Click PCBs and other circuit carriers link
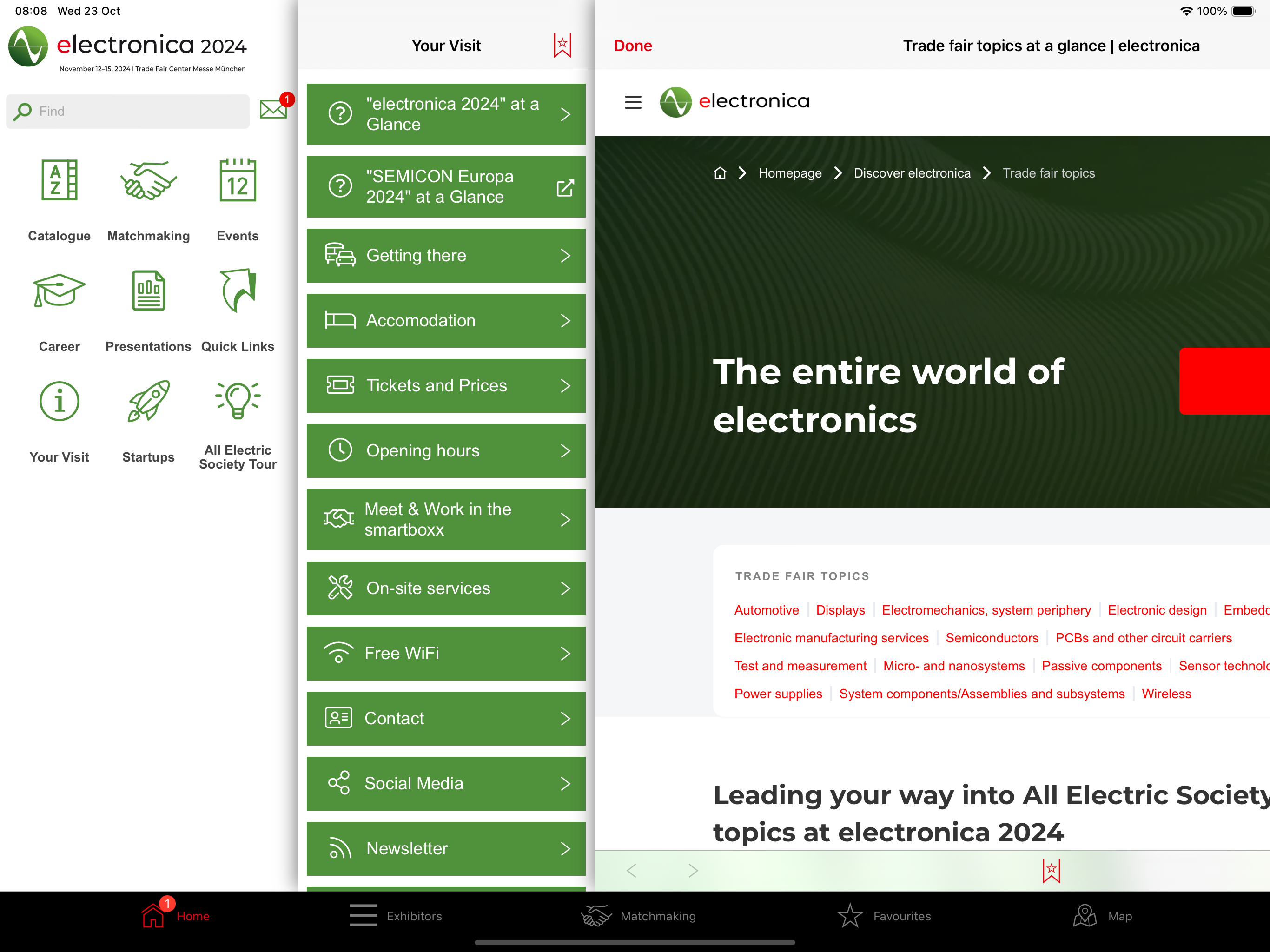Image resolution: width=1270 pixels, height=952 pixels. point(1143,638)
